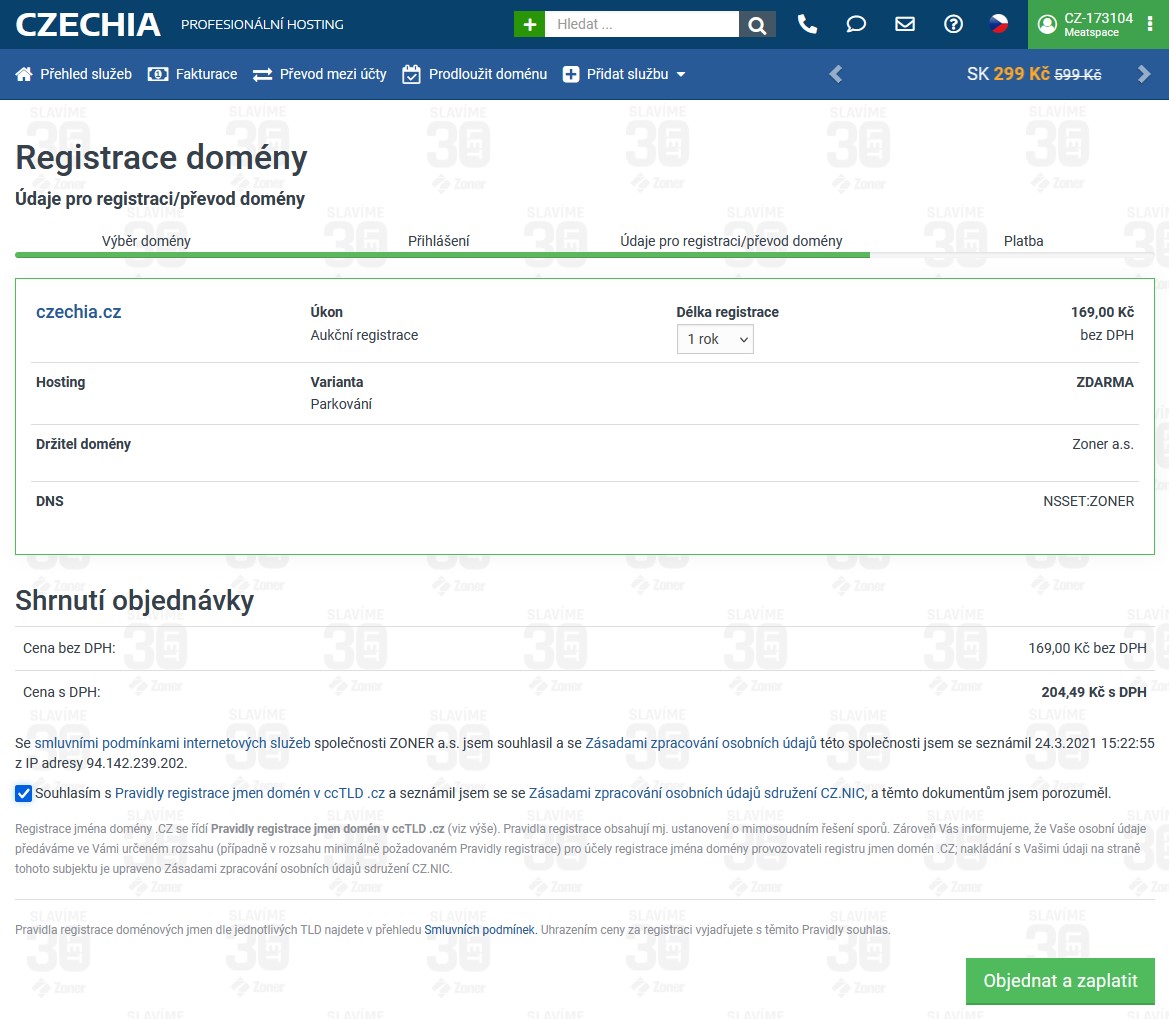Click into the 'Hledat ...' search field

point(641,24)
